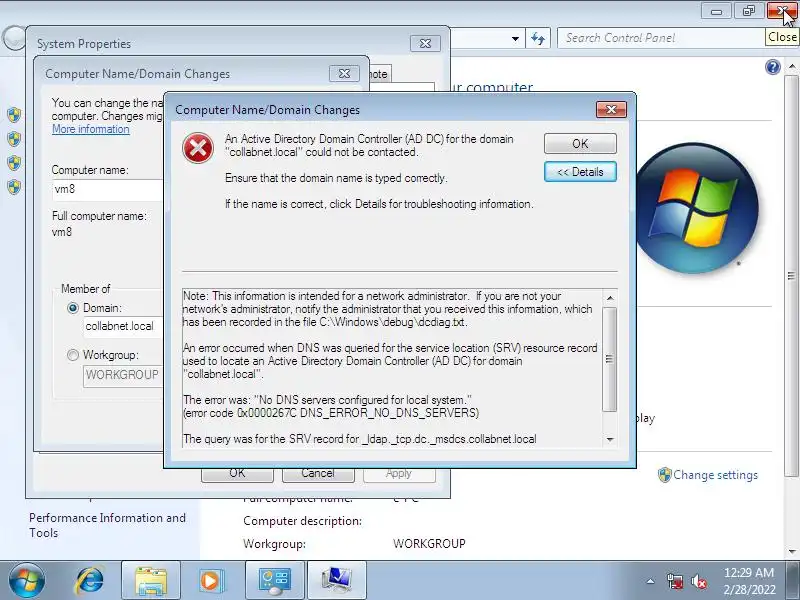Click Cancel in System Properties window
The width and height of the screenshot is (800, 600).
coord(318,473)
